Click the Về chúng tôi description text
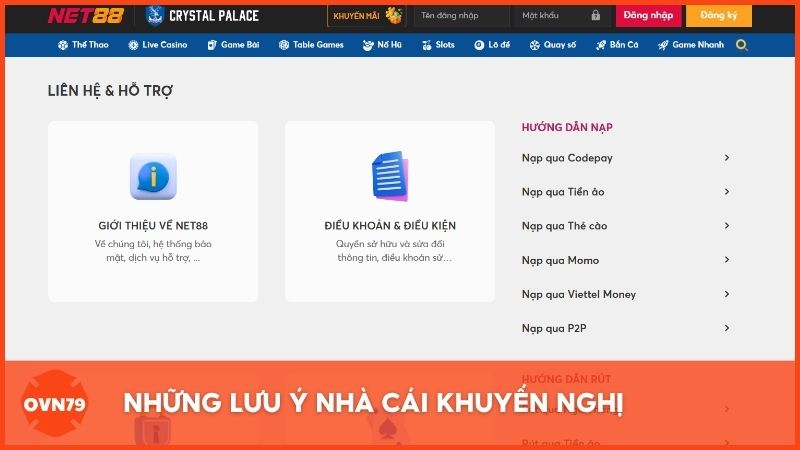This screenshot has height=450, width=800. tap(153, 251)
